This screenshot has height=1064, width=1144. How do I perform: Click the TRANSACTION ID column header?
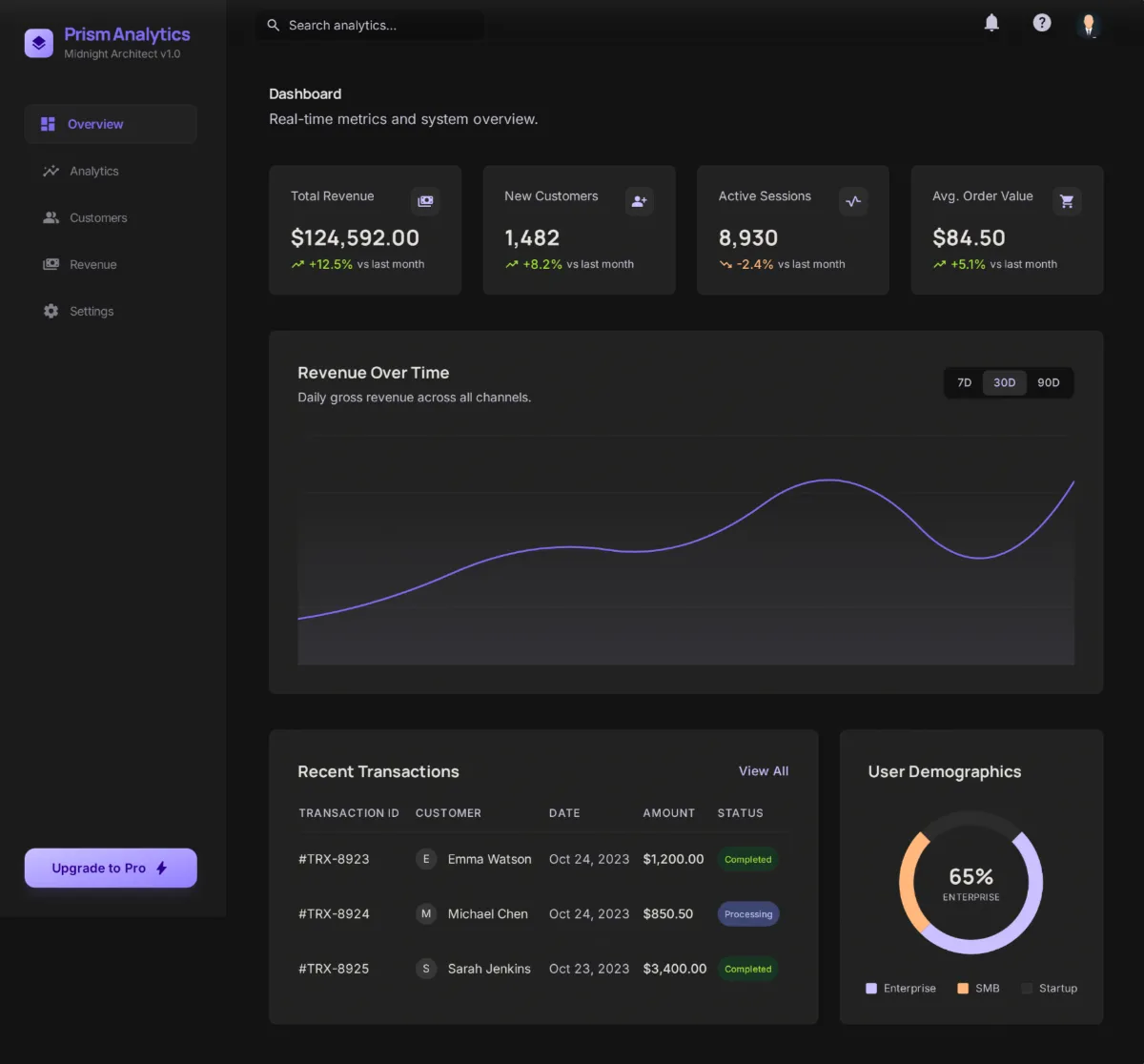coord(349,813)
